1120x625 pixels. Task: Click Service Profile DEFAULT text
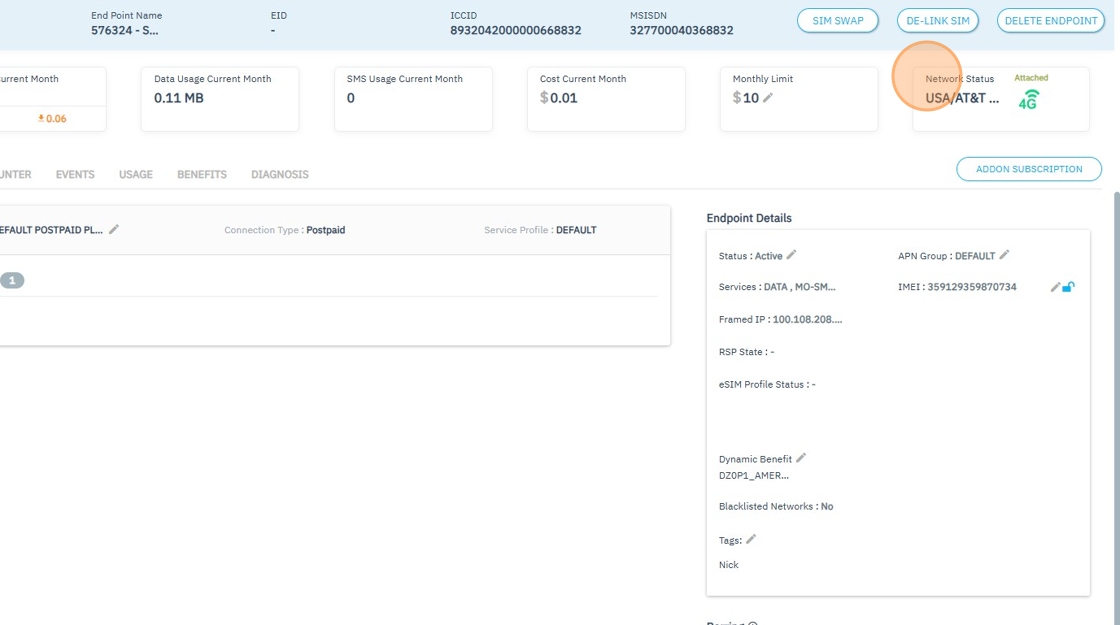point(540,230)
